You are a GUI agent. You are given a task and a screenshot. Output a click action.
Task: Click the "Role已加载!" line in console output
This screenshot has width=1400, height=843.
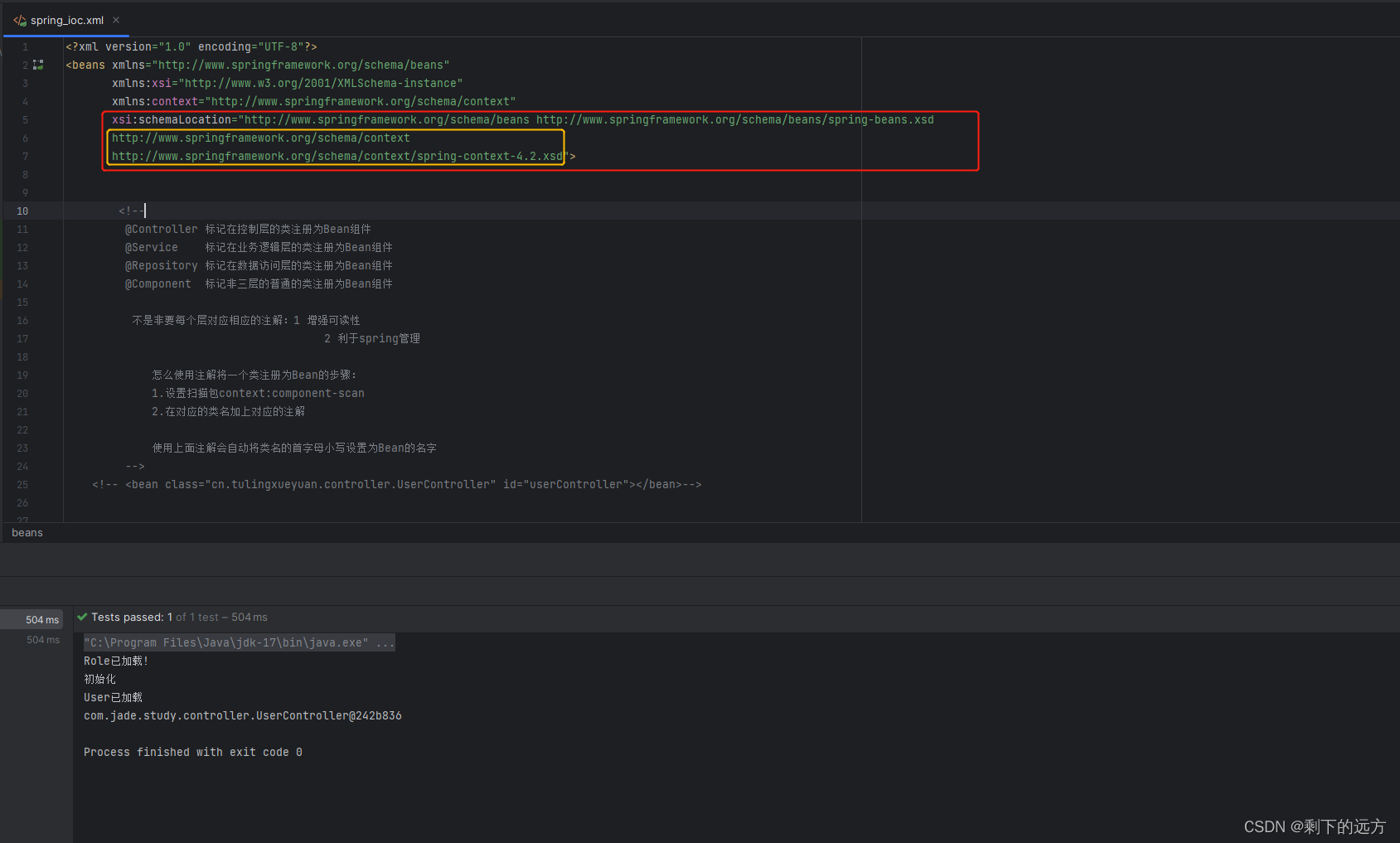pos(114,661)
